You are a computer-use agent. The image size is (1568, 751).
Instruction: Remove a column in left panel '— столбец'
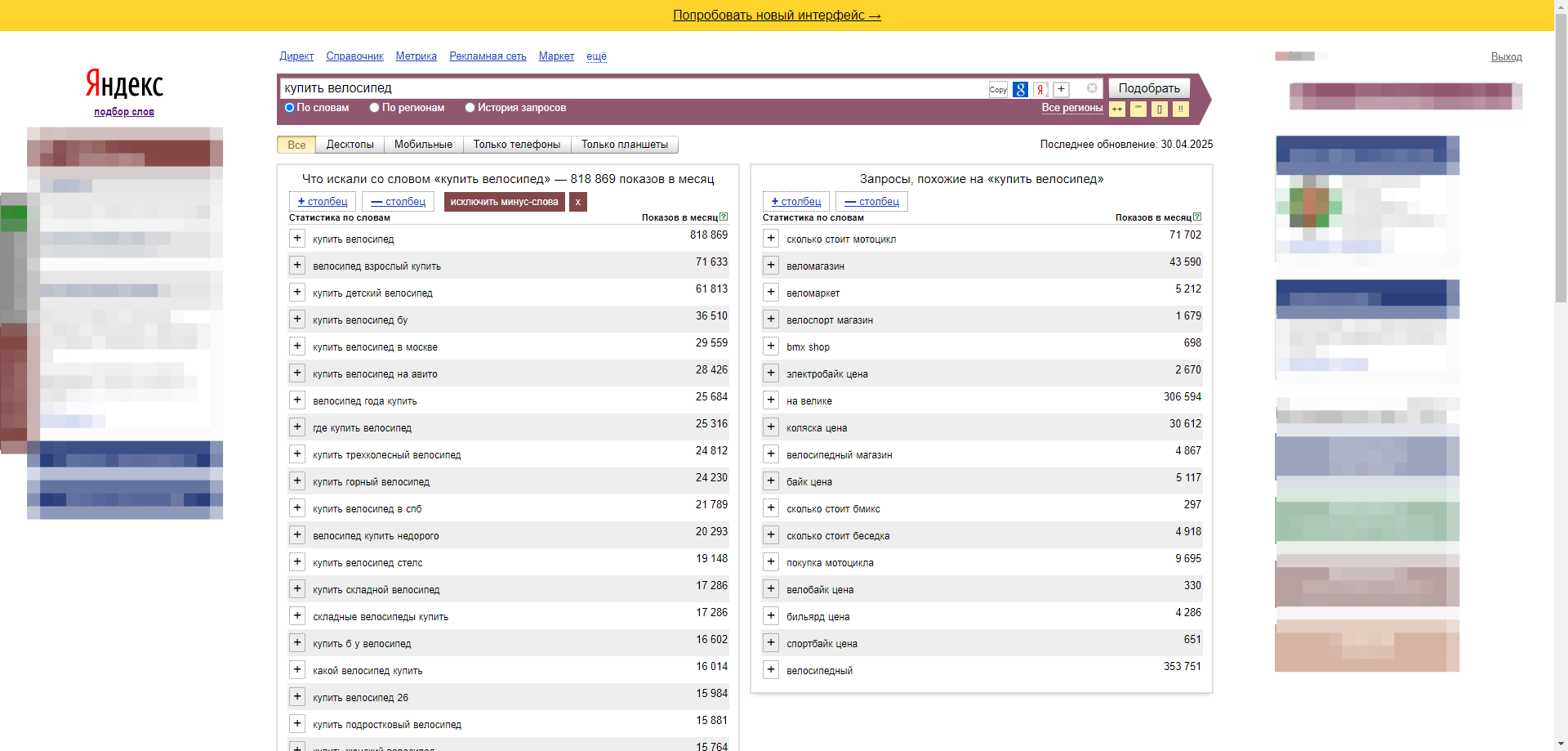[x=398, y=202]
